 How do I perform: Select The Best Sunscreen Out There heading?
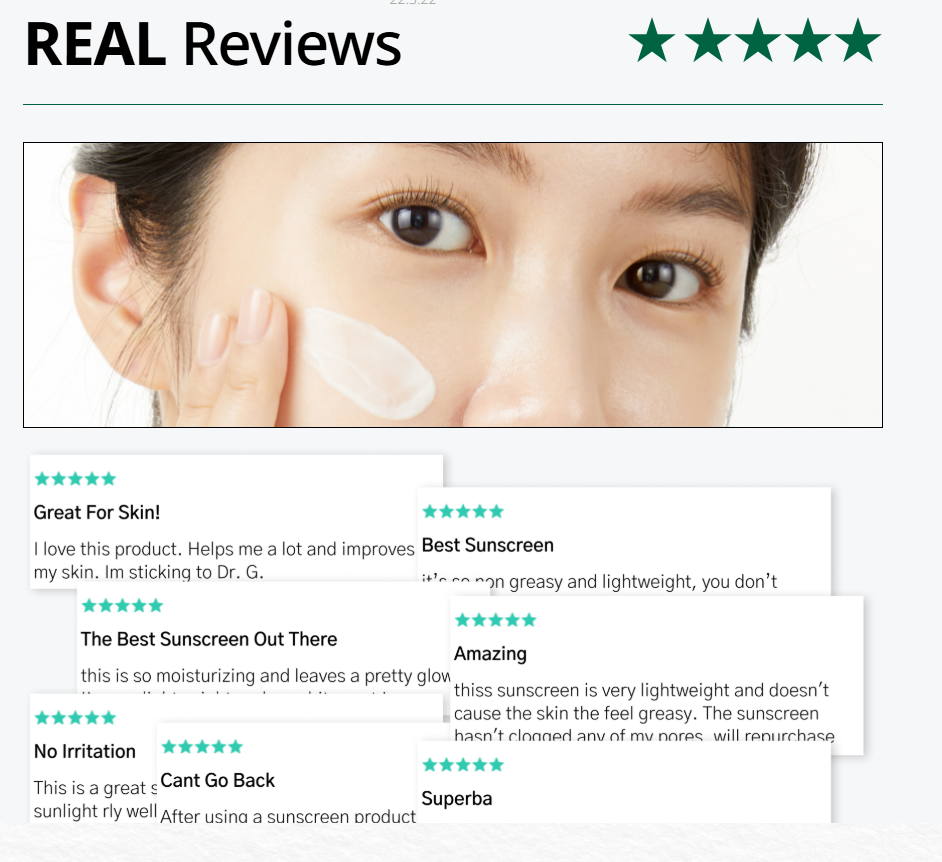coord(209,639)
